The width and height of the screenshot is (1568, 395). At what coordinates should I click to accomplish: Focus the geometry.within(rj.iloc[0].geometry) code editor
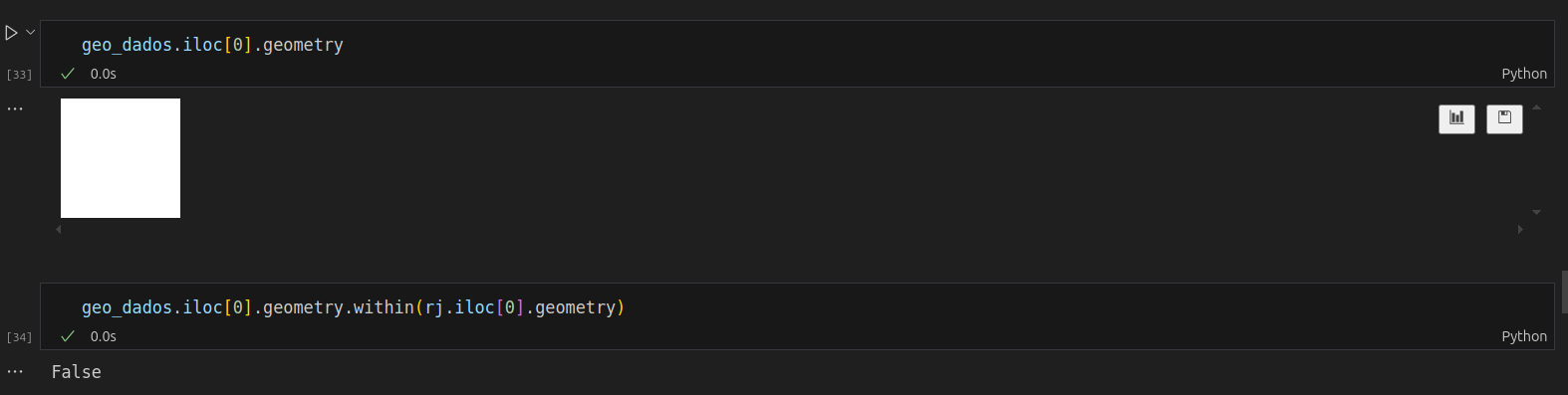click(797, 307)
